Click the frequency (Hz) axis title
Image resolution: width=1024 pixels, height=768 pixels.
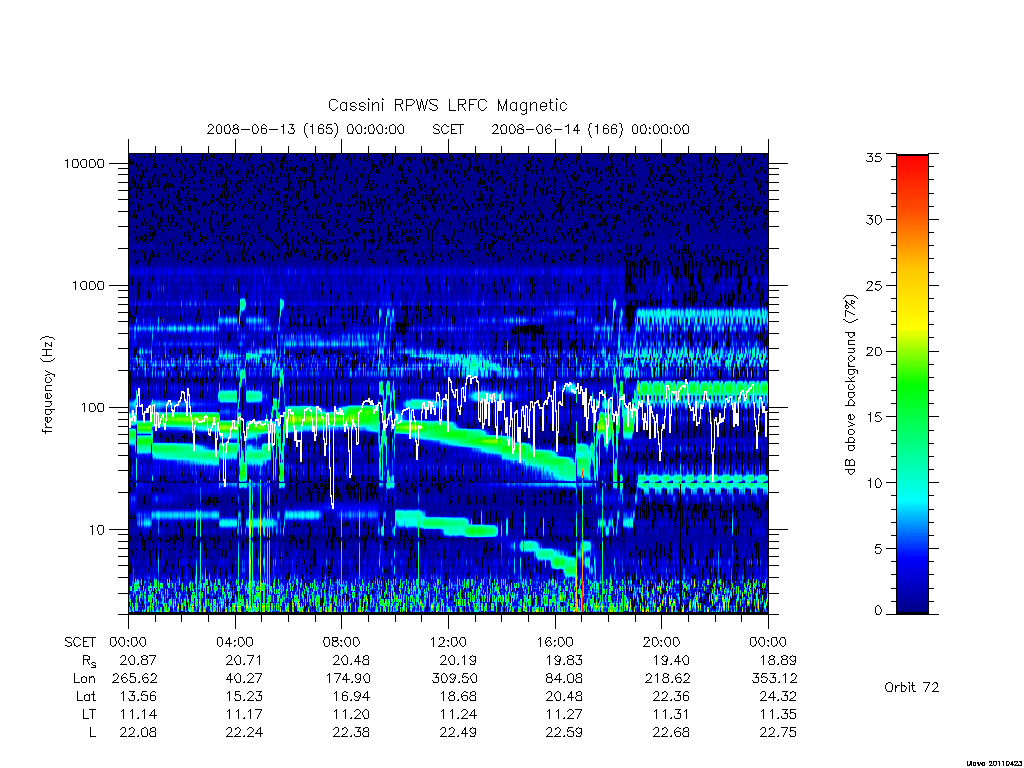pos(47,385)
